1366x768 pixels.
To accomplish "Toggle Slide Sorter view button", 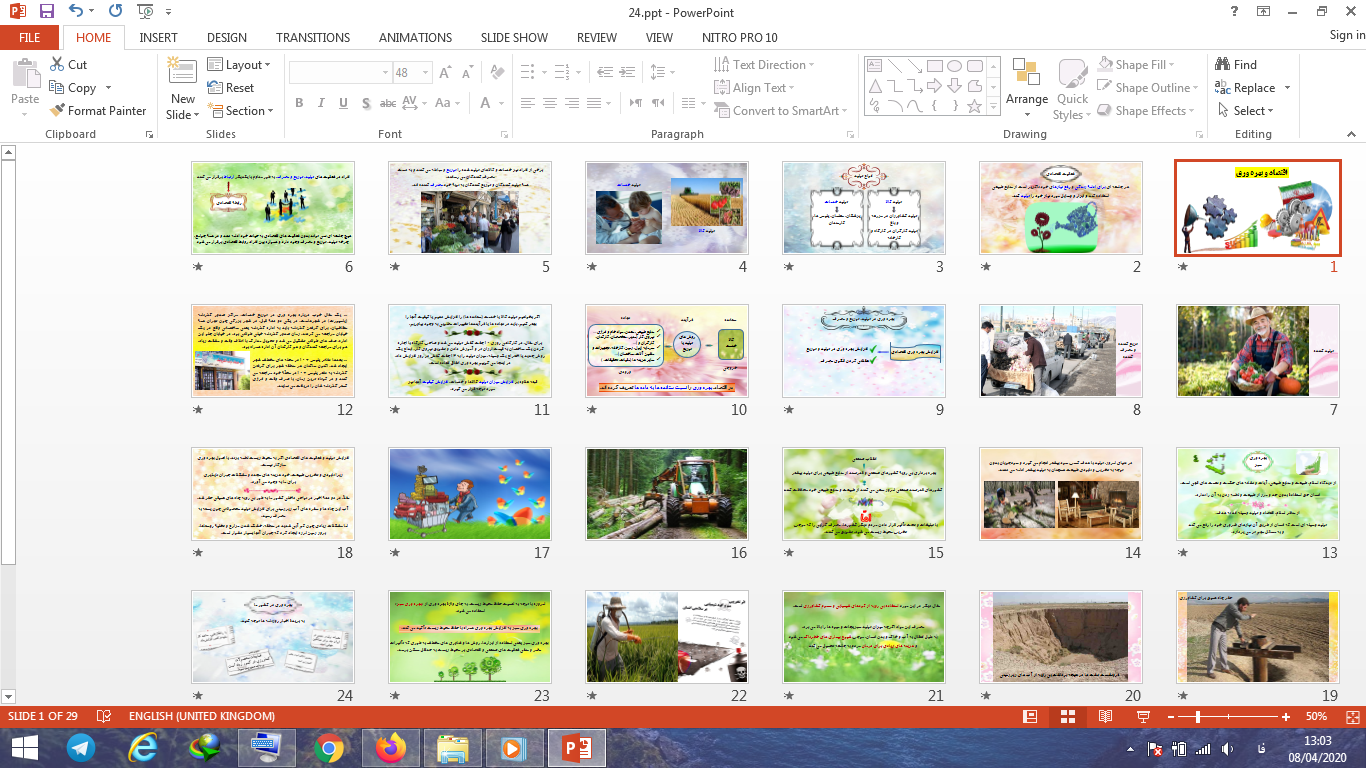I will 1067,717.
